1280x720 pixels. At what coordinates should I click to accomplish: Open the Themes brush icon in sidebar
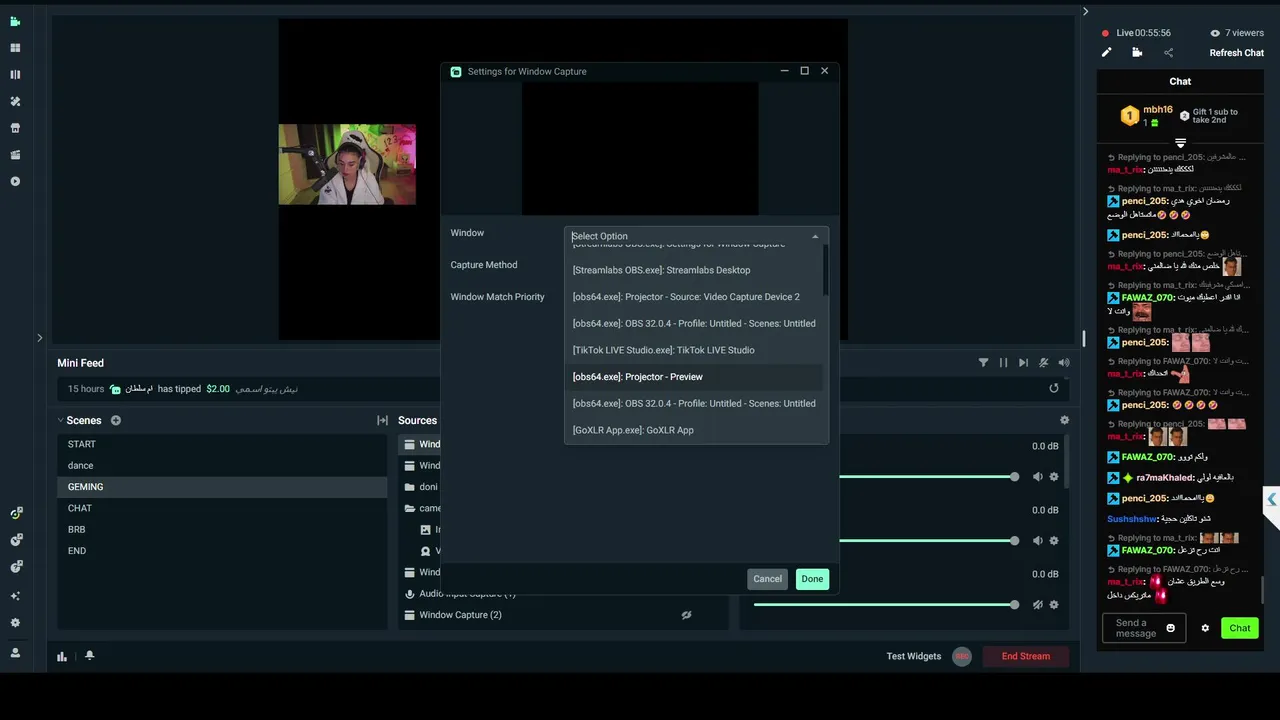(15, 101)
